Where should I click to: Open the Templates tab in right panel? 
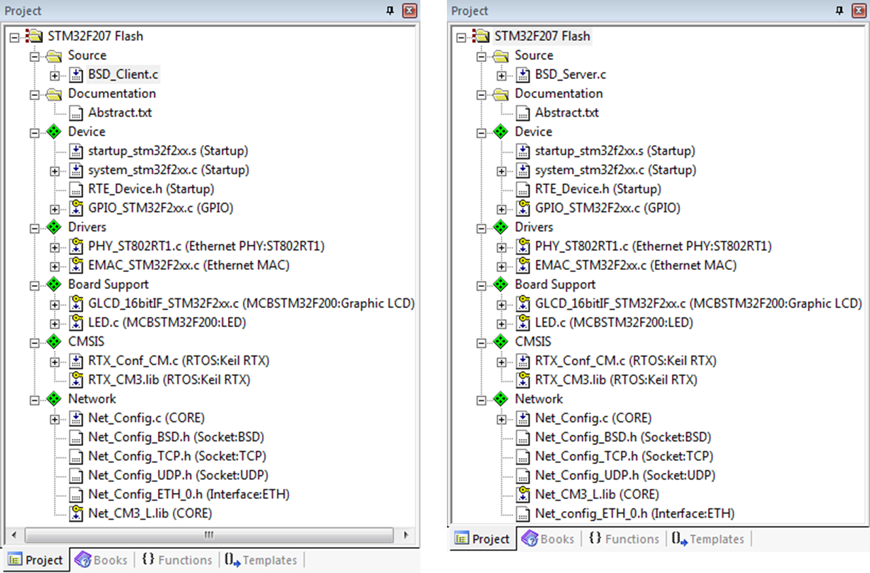tap(708, 539)
